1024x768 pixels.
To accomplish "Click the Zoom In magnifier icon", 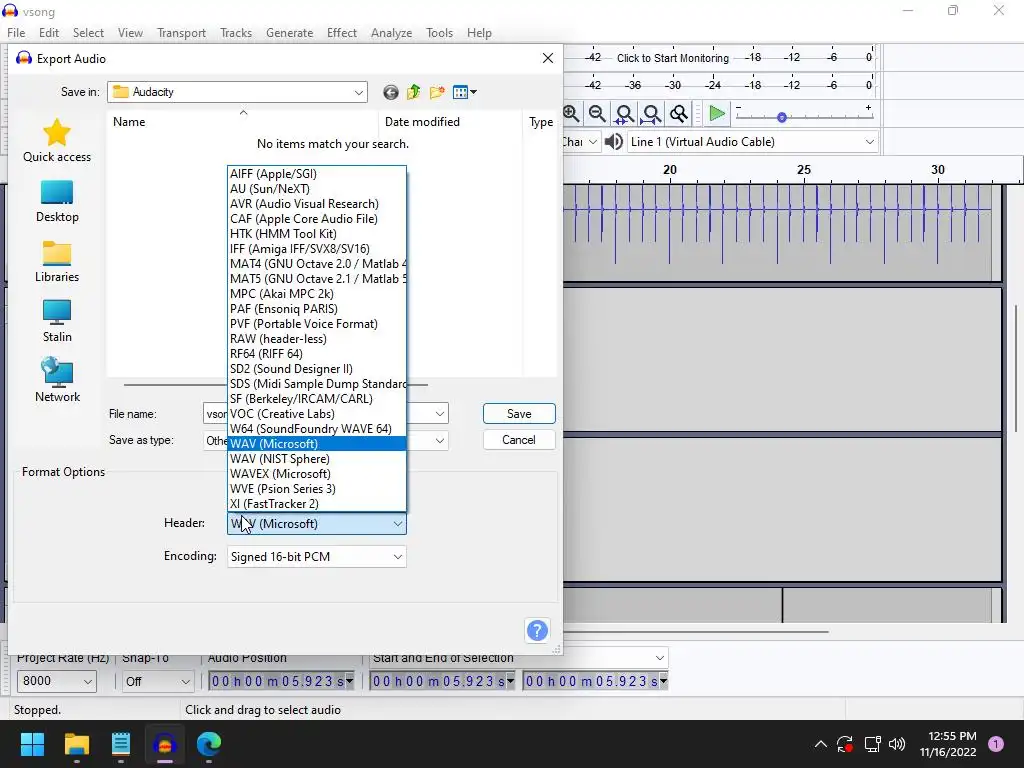I will [571, 114].
